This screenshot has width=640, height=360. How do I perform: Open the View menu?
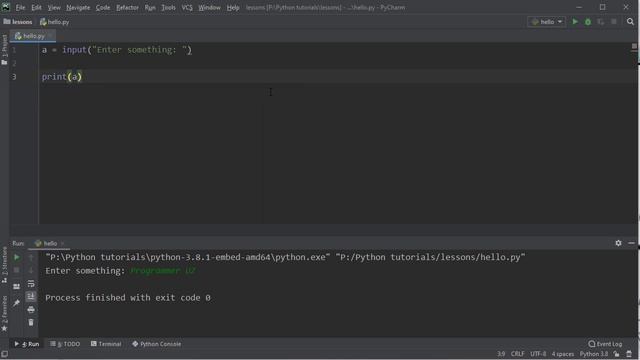pyautogui.click(x=54, y=7)
